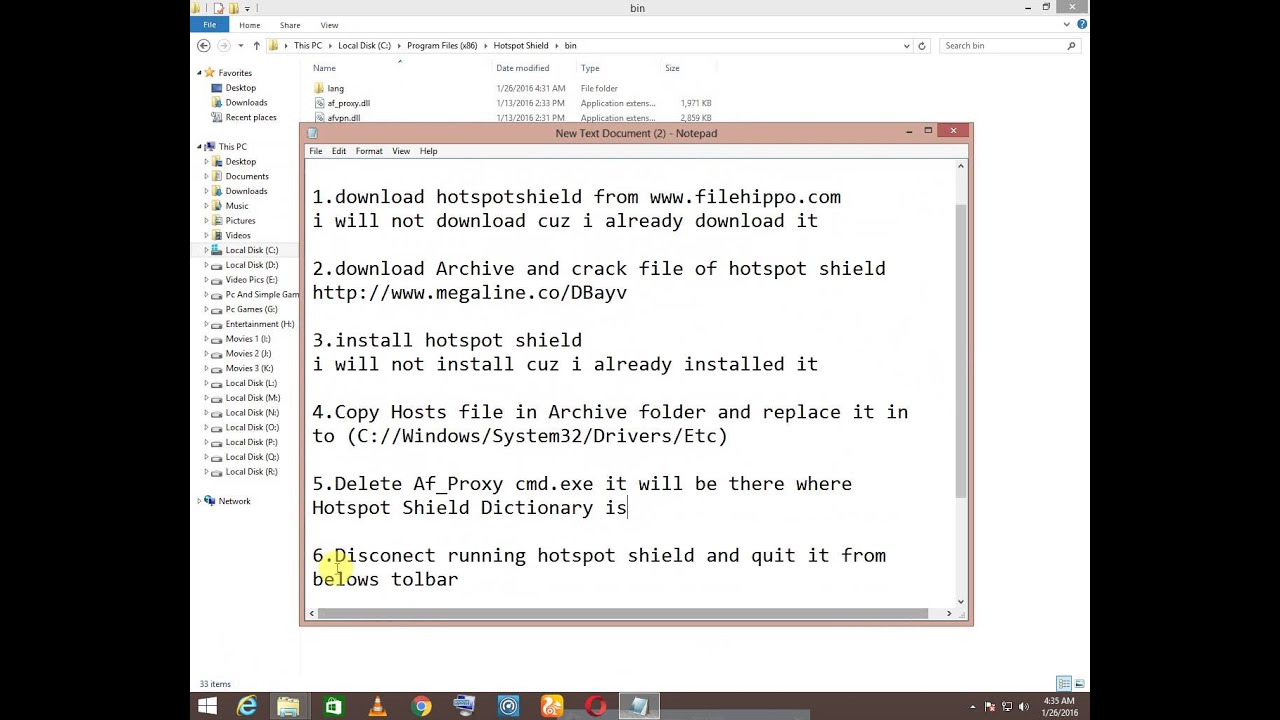Viewport: 1280px width, 720px height.
Task: Select afvpn.dll file
Action: pyautogui.click(x=343, y=117)
